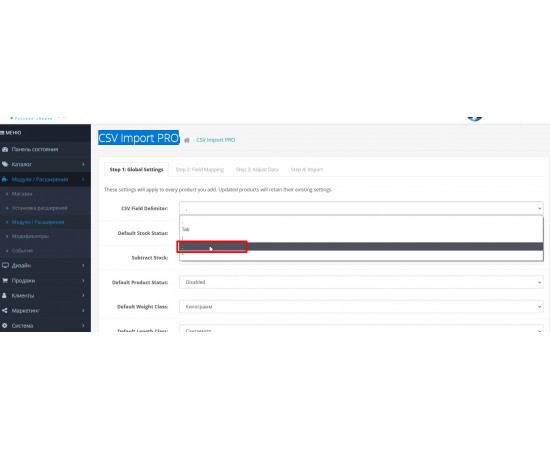Viewport: 550px width, 450px height.
Task: Open the CSV Field Delimiter dropdown
Action: 361,208
